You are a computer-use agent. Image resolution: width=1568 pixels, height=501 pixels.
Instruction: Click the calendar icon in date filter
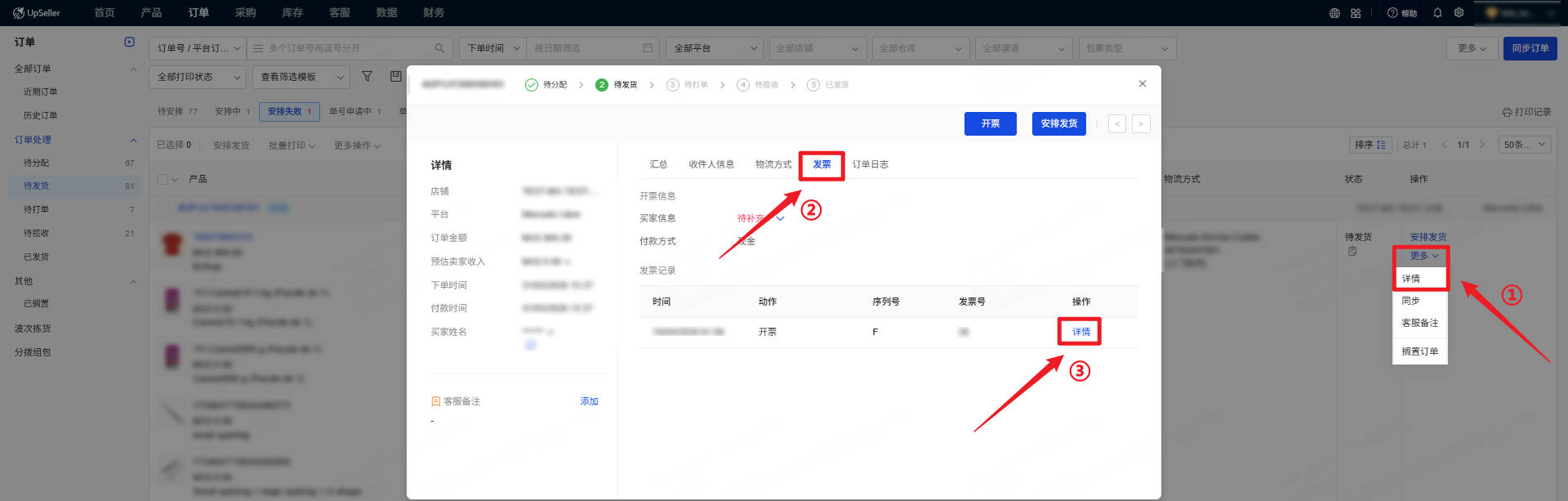(x=648, y=48)
